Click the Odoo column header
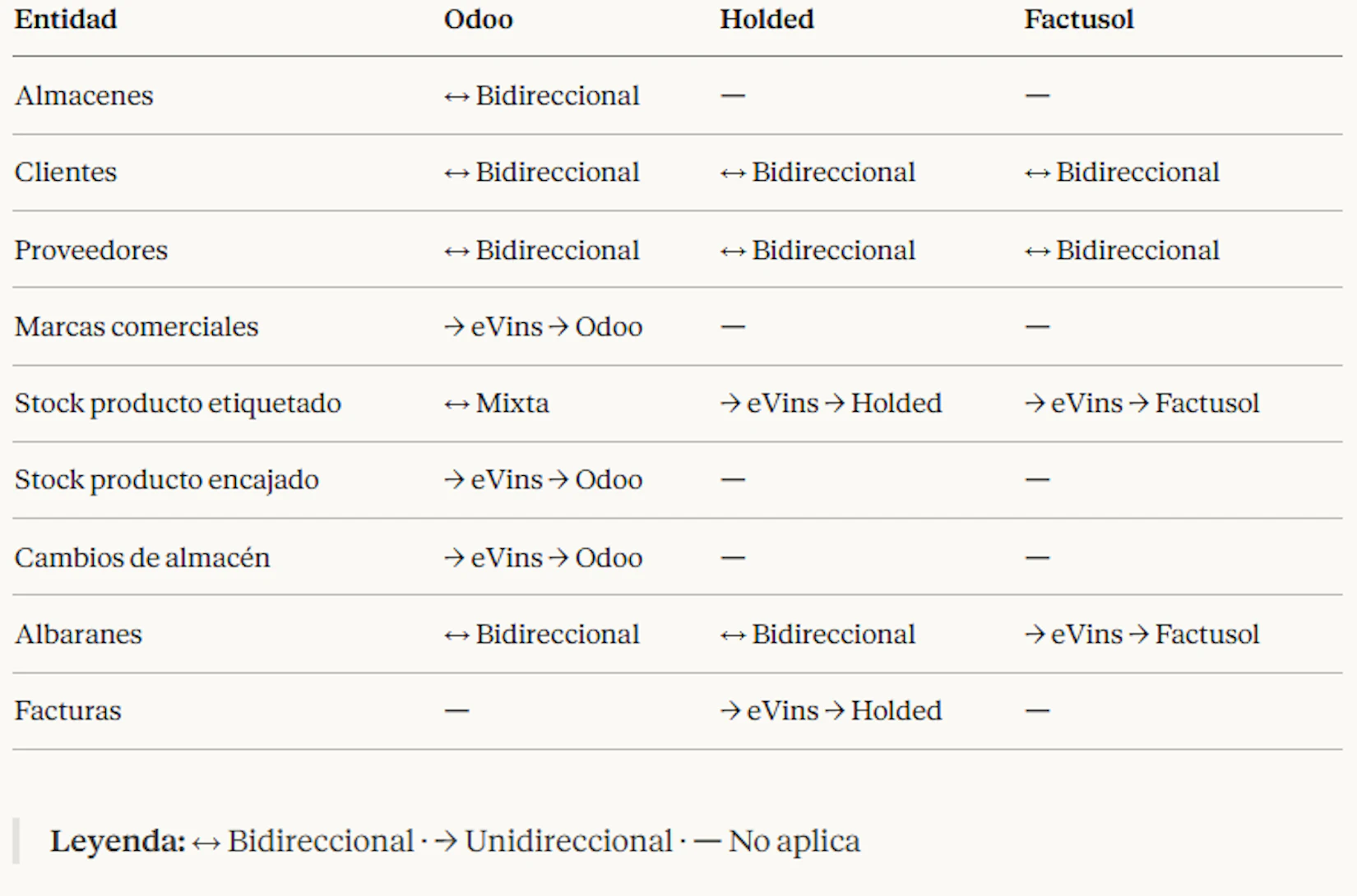1357x896 pixels. (x=478, y=19)
